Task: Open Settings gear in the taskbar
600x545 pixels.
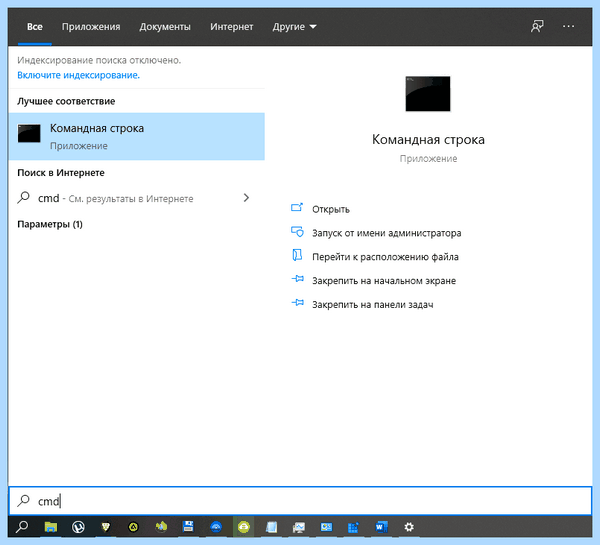Action: point(409,527)
